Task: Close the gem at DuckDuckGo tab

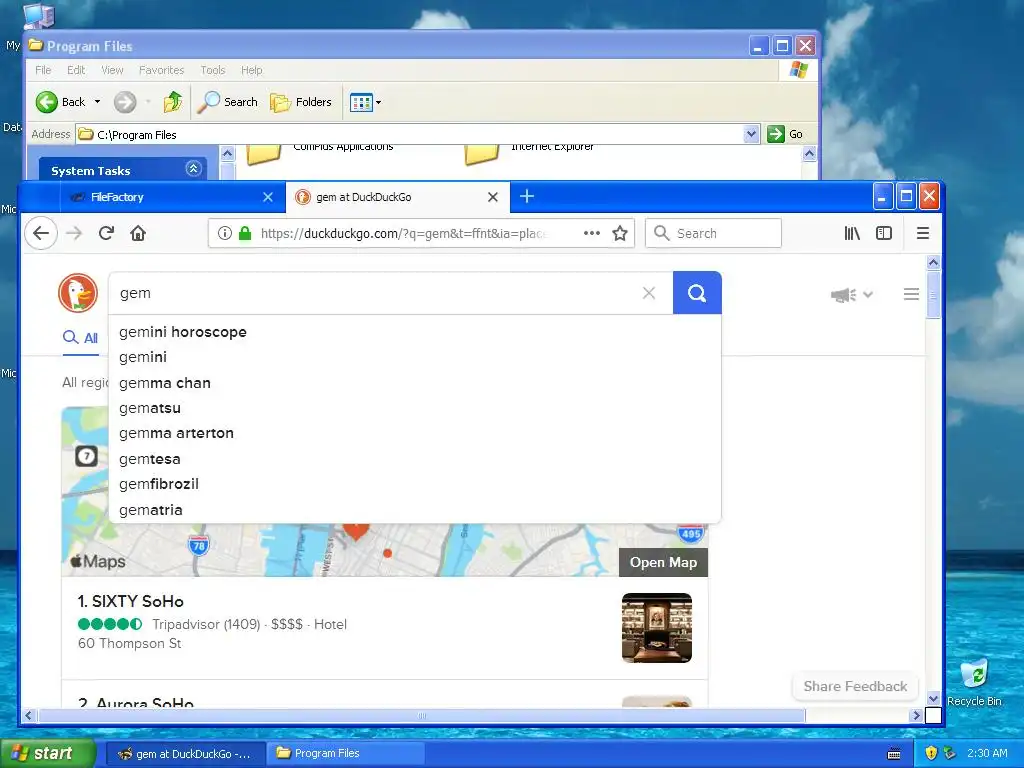Action: point(493,197)
